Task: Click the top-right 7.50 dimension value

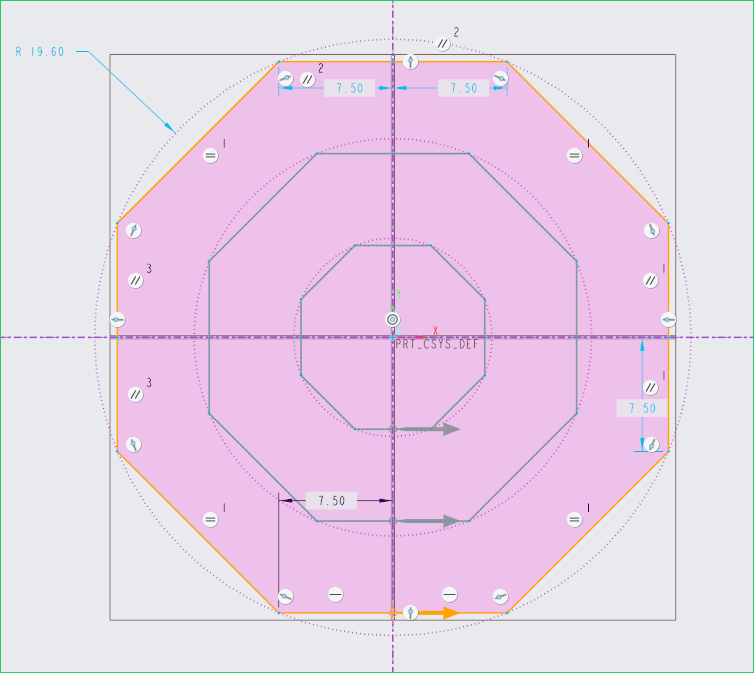Action: click(463, 88)
